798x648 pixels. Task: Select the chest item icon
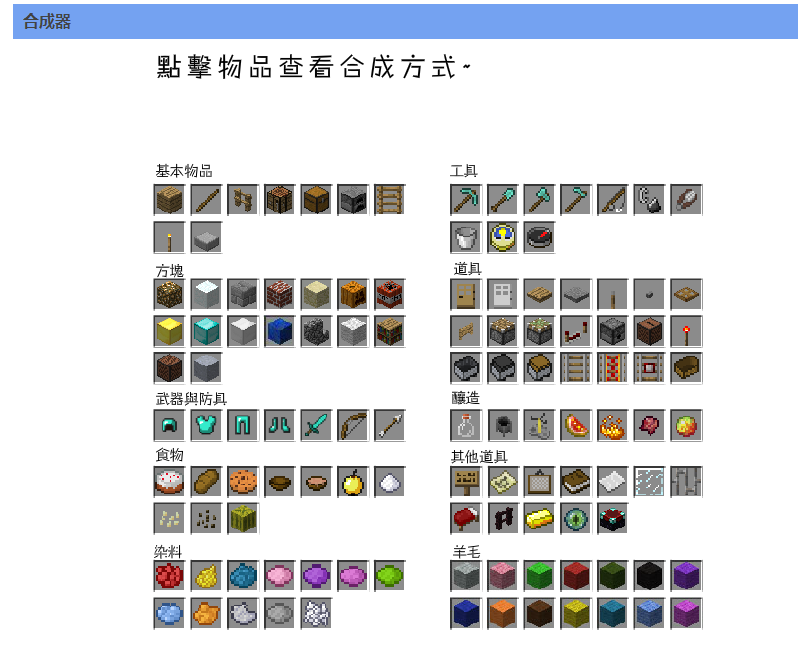click(316, 200)
